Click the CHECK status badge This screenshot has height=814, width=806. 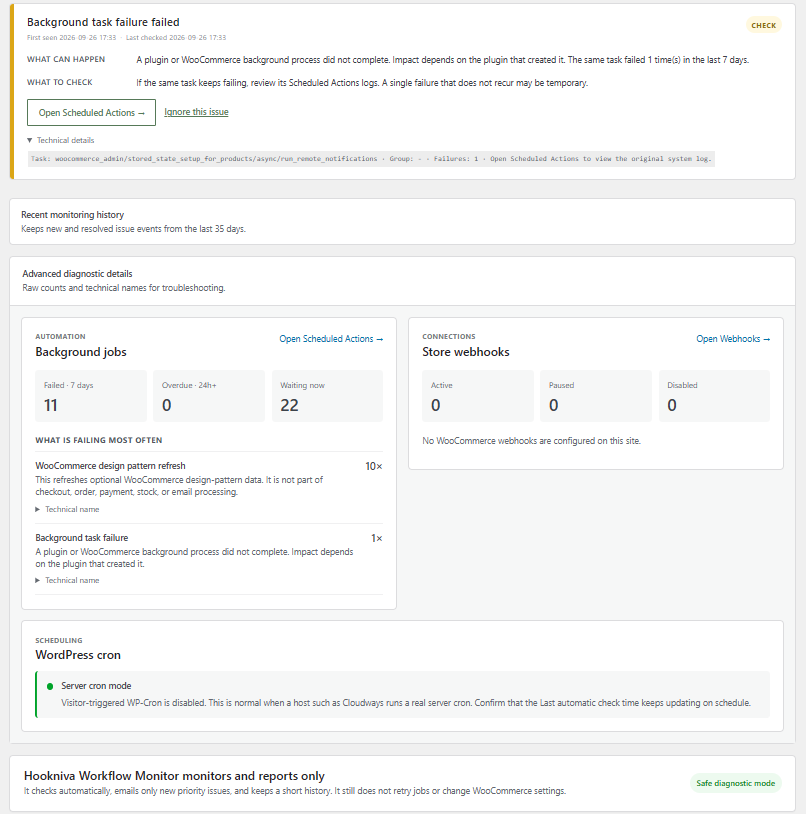click(763, 25)
